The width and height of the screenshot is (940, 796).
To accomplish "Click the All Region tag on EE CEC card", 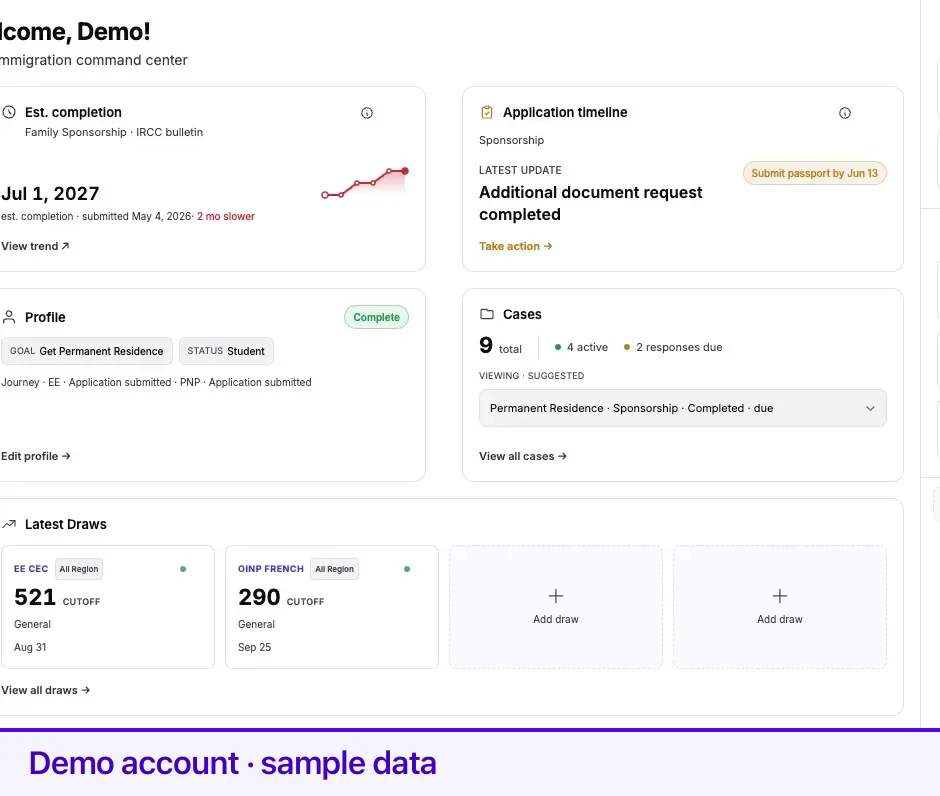I will pyautogui.click(x=79, y=569).
